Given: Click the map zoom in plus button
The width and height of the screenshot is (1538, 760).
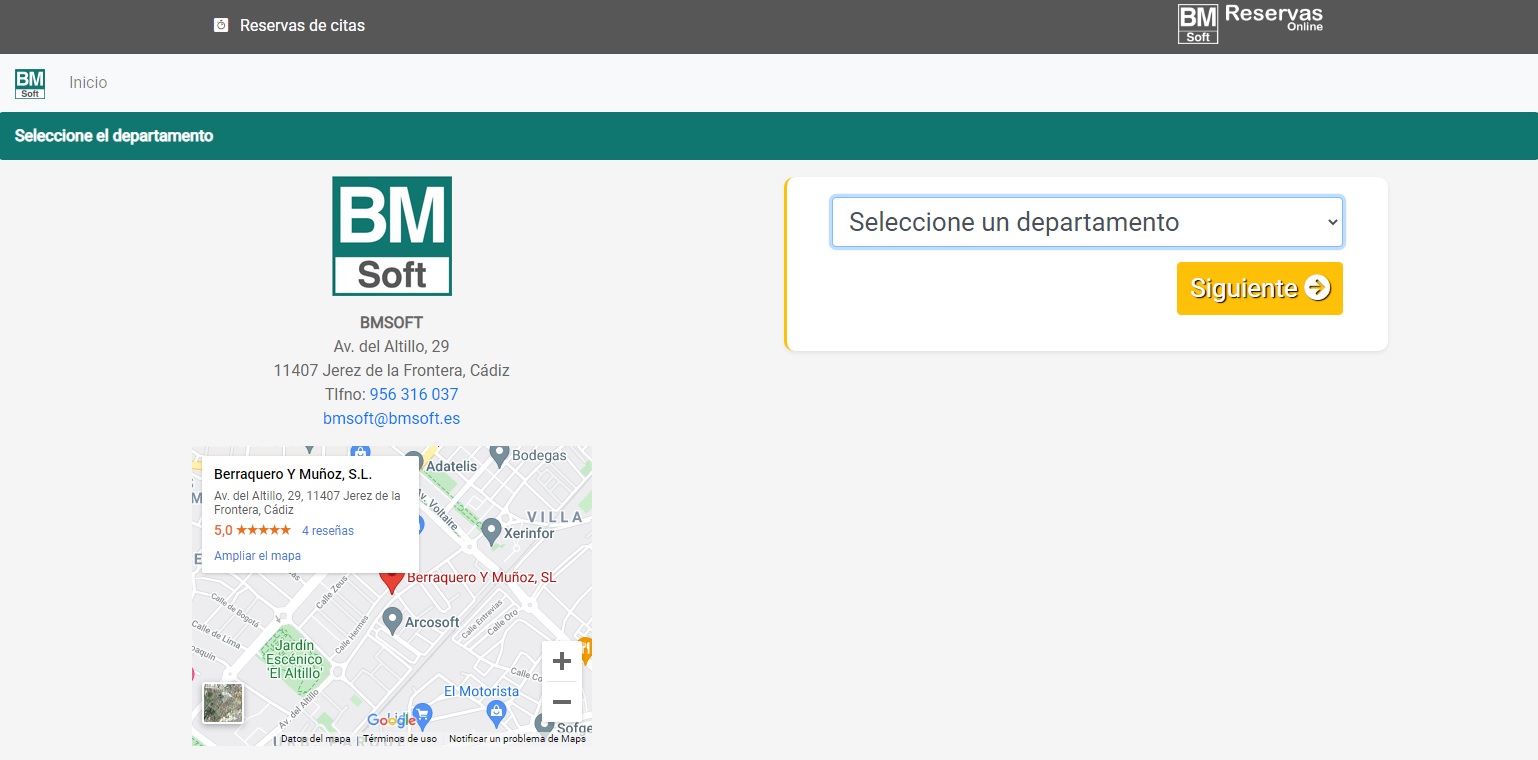Looking at the screenshot, I should pos(561,661).
